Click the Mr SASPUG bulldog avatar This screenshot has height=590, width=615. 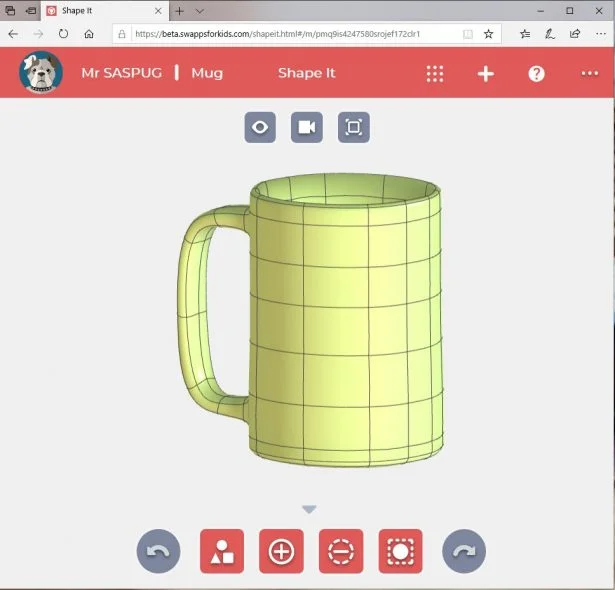click(x=41, y=72)
